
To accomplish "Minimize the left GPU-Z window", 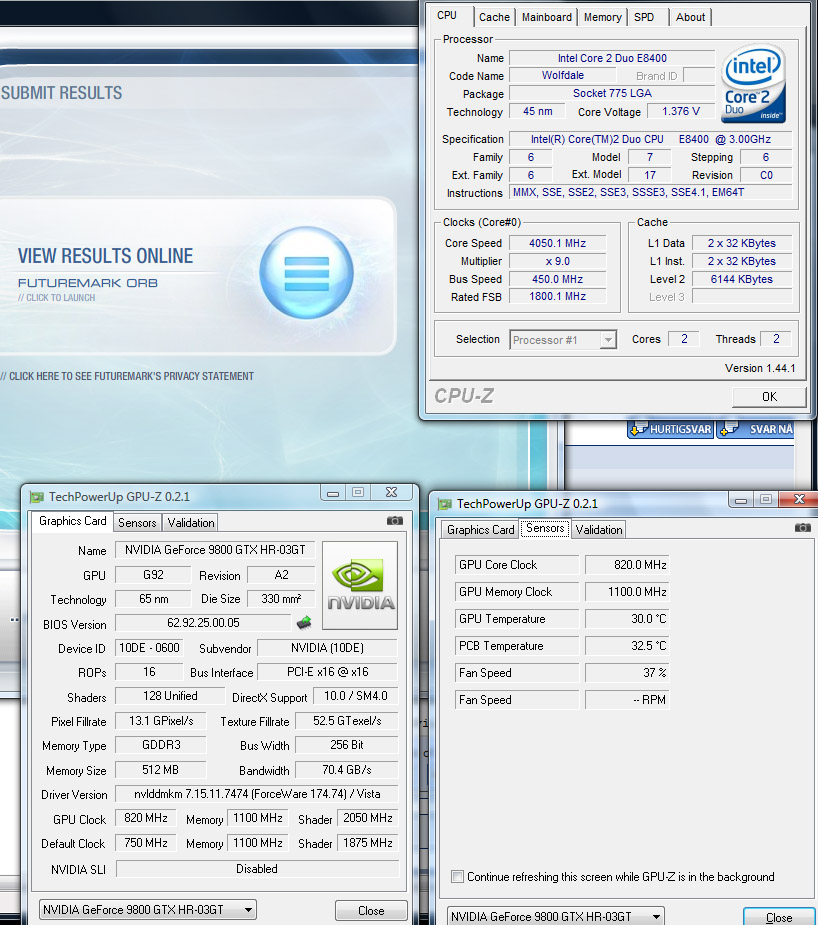I will (333, 493).
